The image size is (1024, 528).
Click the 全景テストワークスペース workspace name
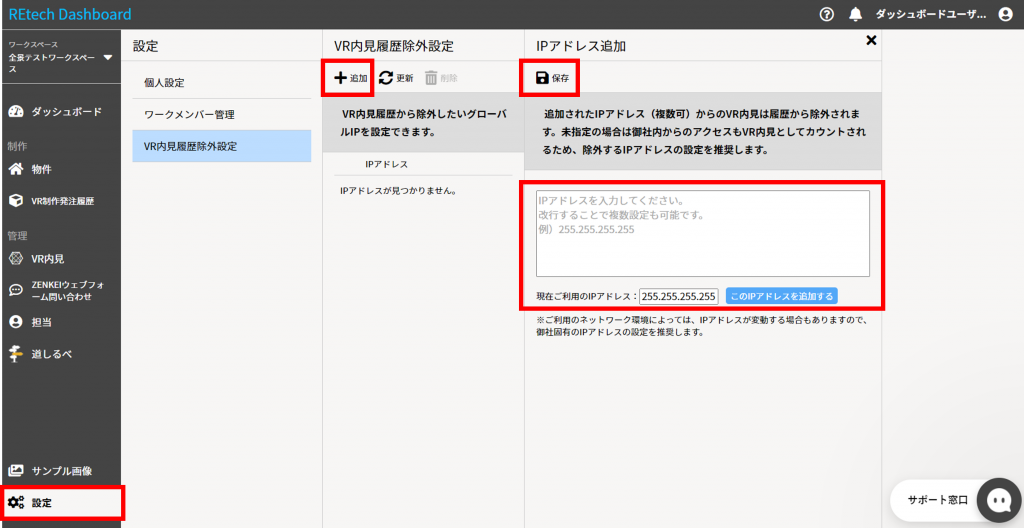(54, 63)
